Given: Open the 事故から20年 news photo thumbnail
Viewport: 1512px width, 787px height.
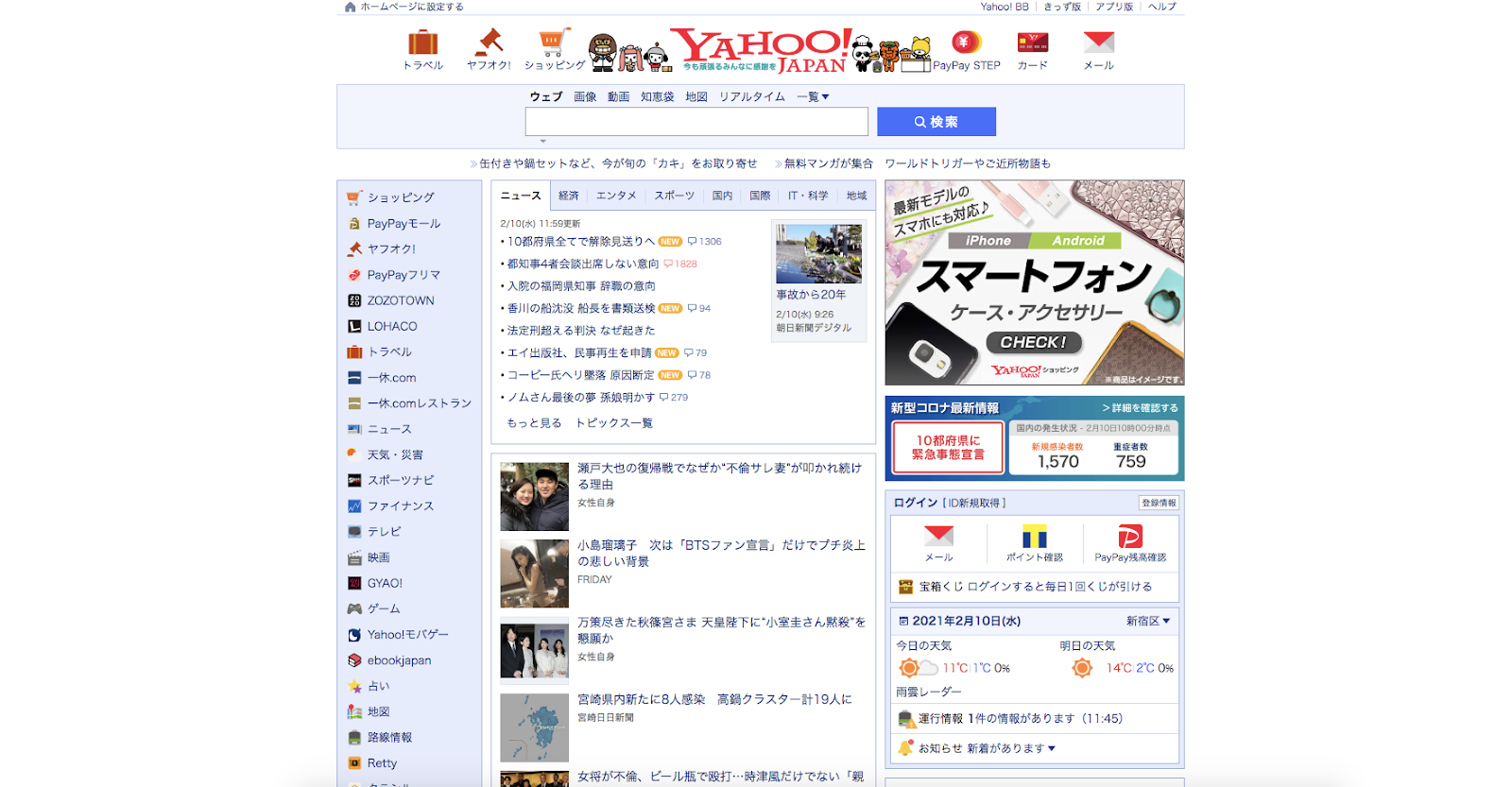Looking at the screenshot, I should [818, 254].
